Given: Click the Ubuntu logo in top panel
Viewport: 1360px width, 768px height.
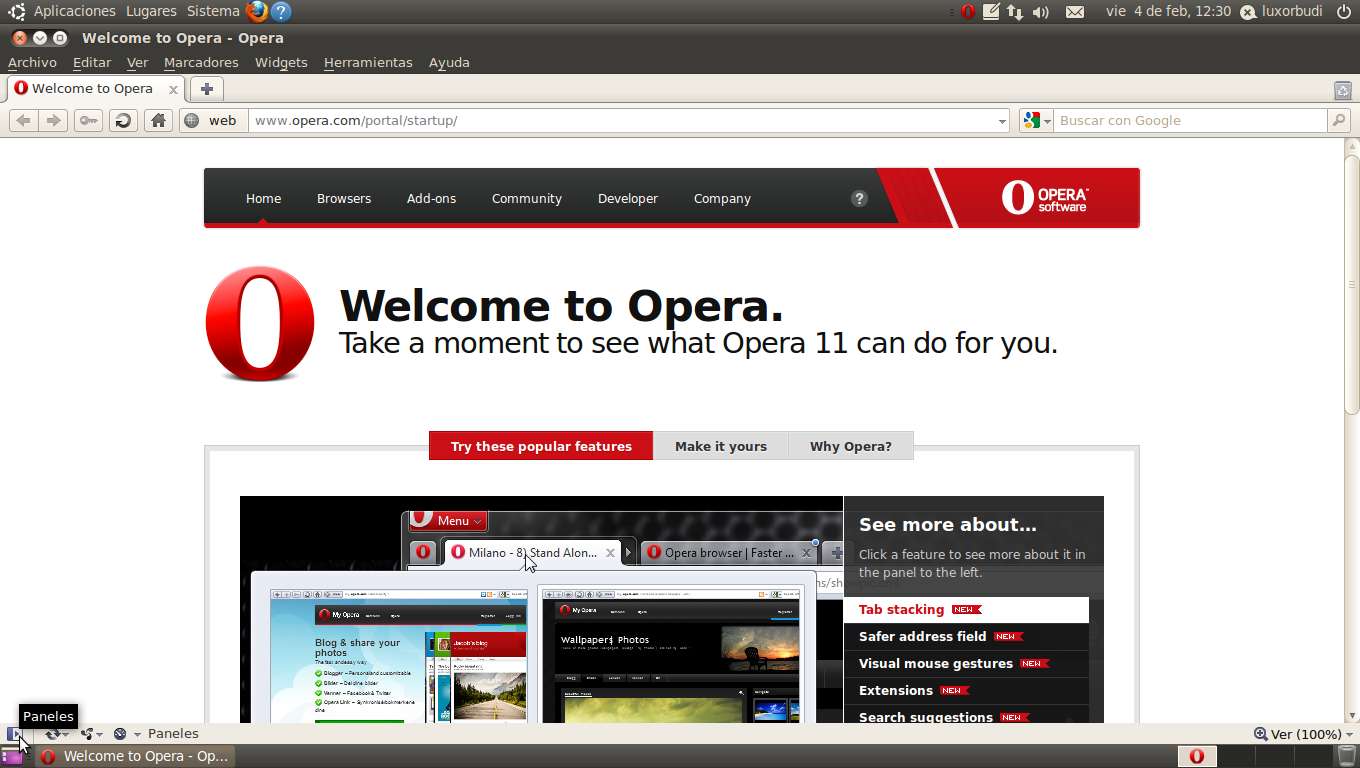Looking at the screenshot, I should (16, 12).
